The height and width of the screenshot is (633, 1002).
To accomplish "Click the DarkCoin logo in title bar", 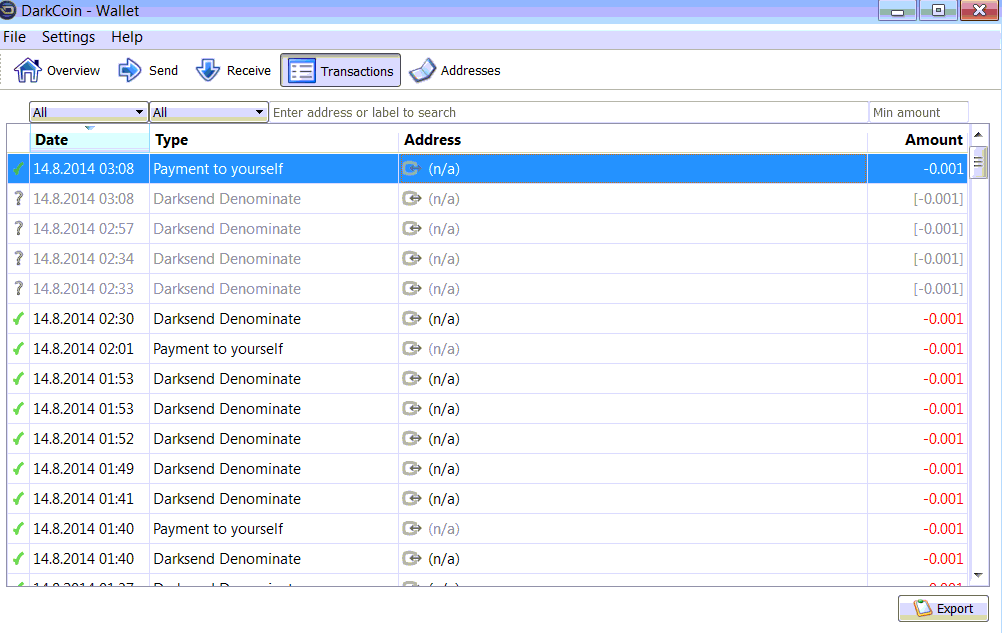I will (8, 10).
